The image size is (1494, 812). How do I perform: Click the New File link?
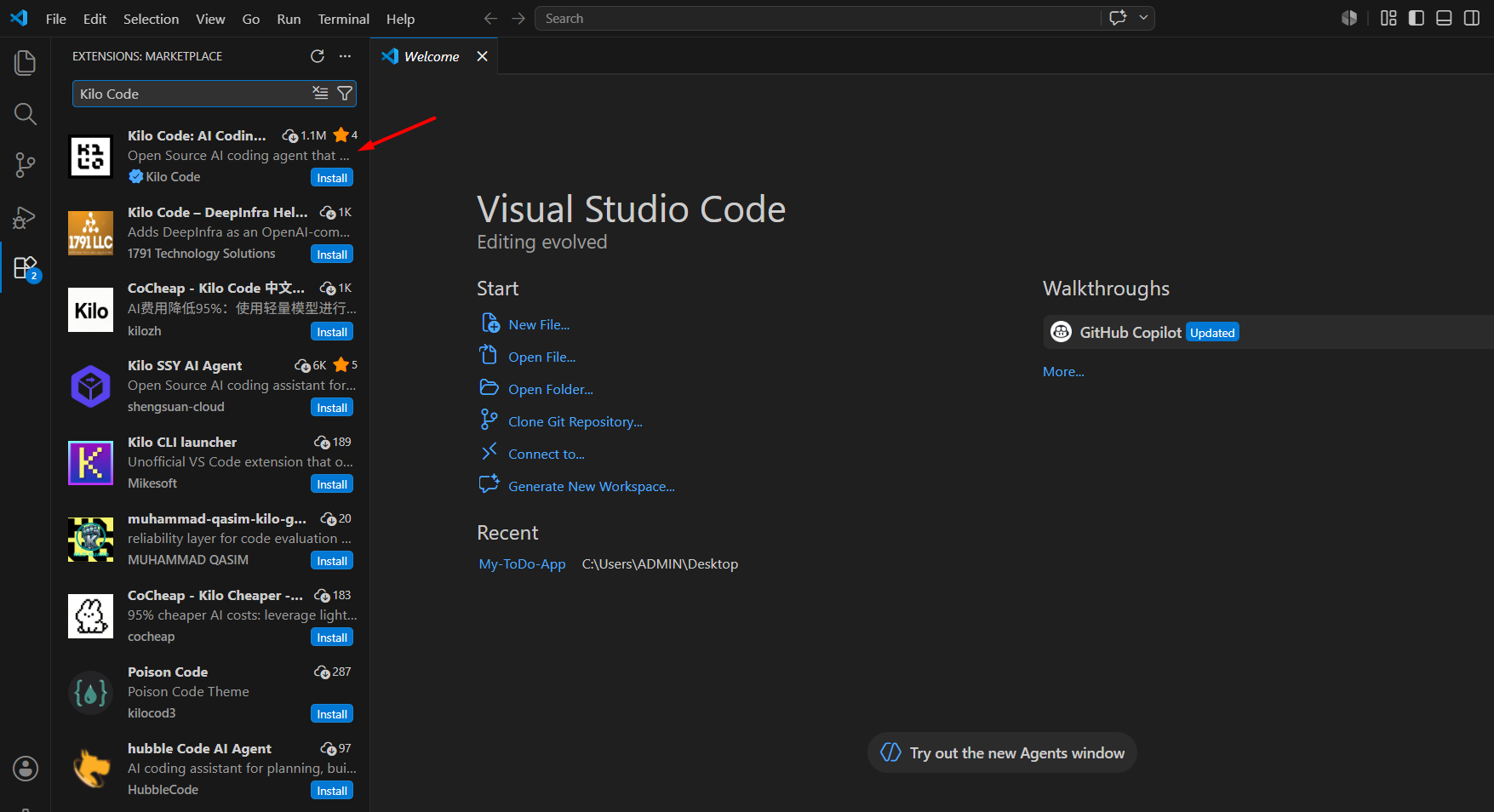[x=539, y=324]
